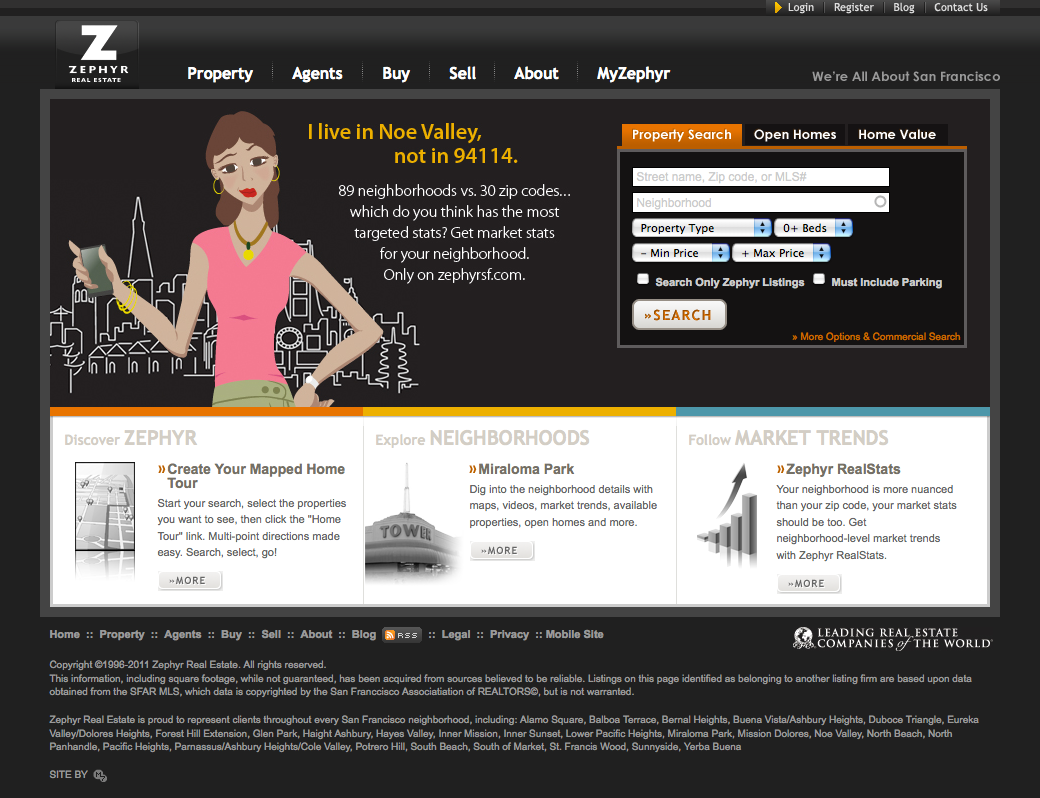Click the site designer icon beside SITE BY
This screenshot has width=1040, height=798.
(100, 775)
